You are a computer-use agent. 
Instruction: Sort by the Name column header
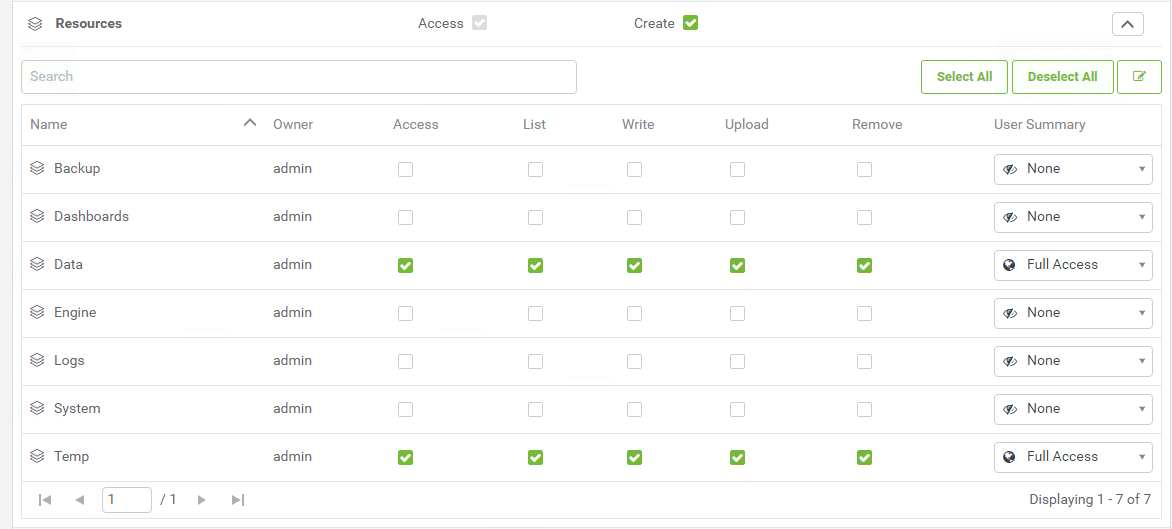tap(49, 125)
